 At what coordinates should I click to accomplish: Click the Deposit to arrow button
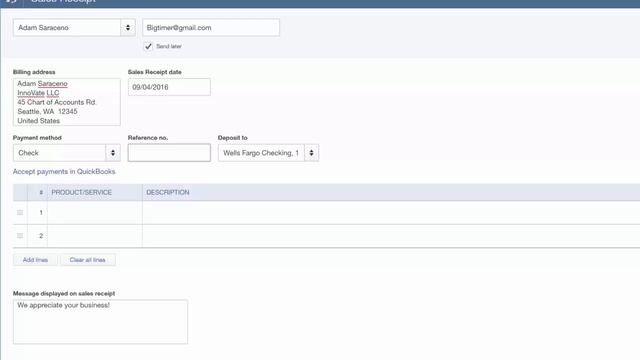[x=311, y=153]
